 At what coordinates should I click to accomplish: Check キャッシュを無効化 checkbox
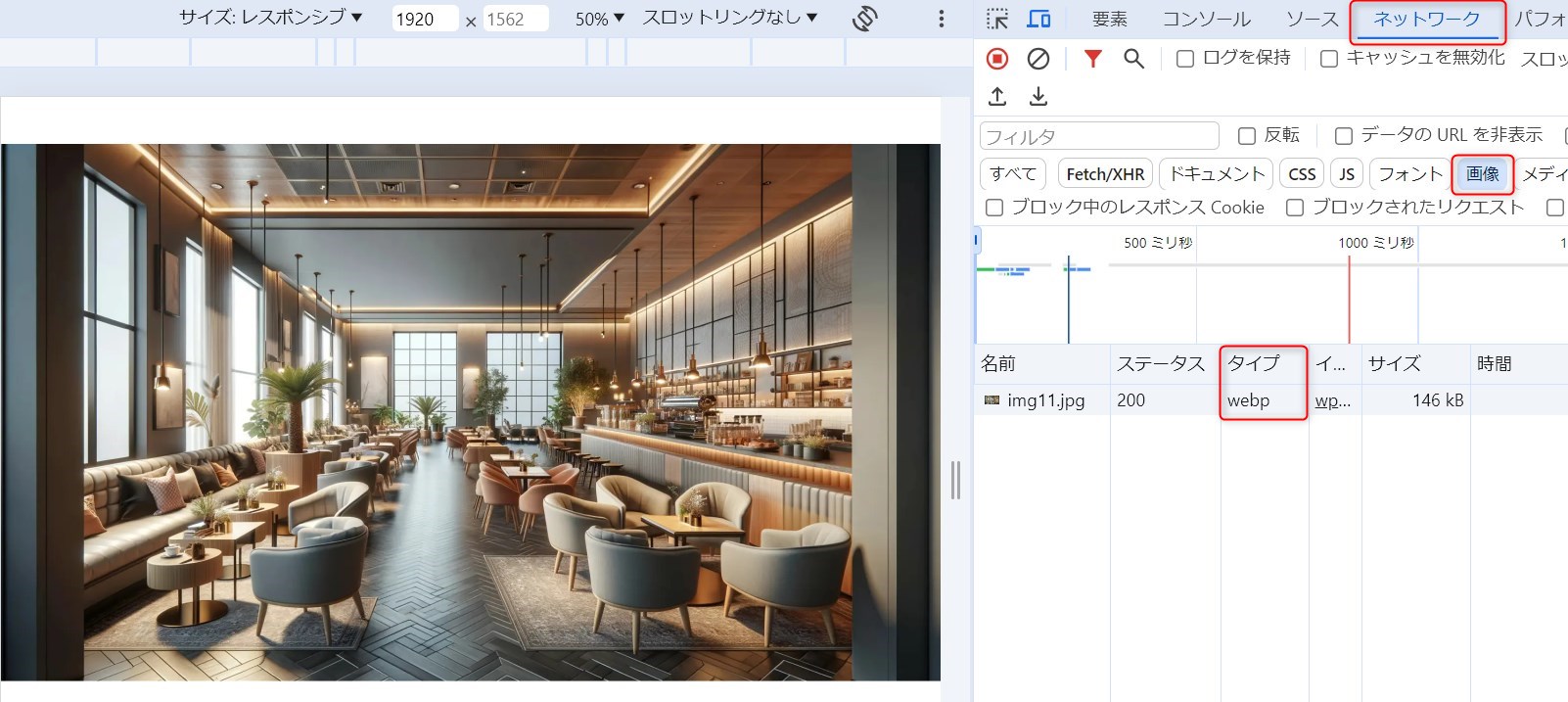[1329, 59]
